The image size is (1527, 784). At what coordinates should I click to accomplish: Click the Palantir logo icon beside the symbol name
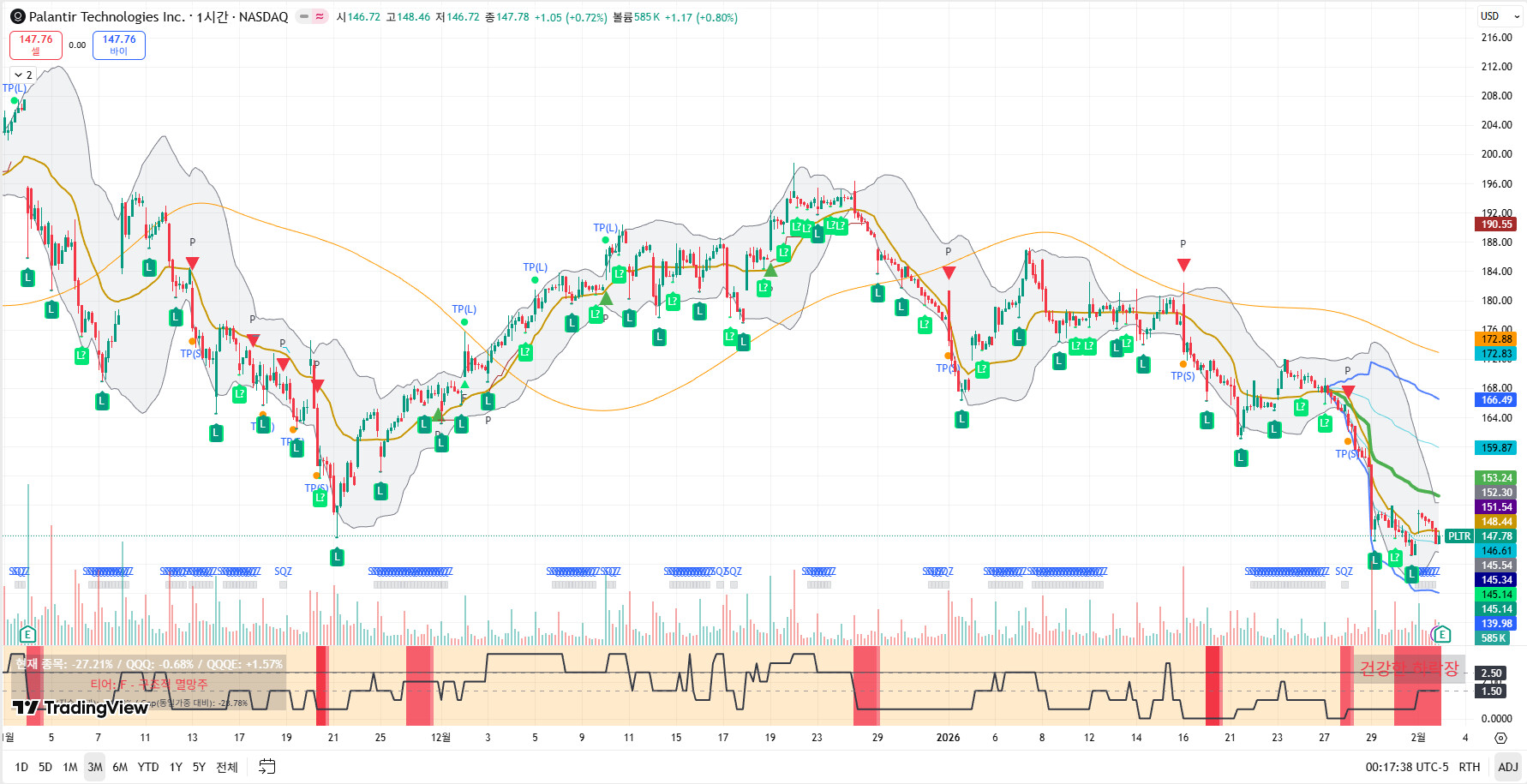pos(17,16)
